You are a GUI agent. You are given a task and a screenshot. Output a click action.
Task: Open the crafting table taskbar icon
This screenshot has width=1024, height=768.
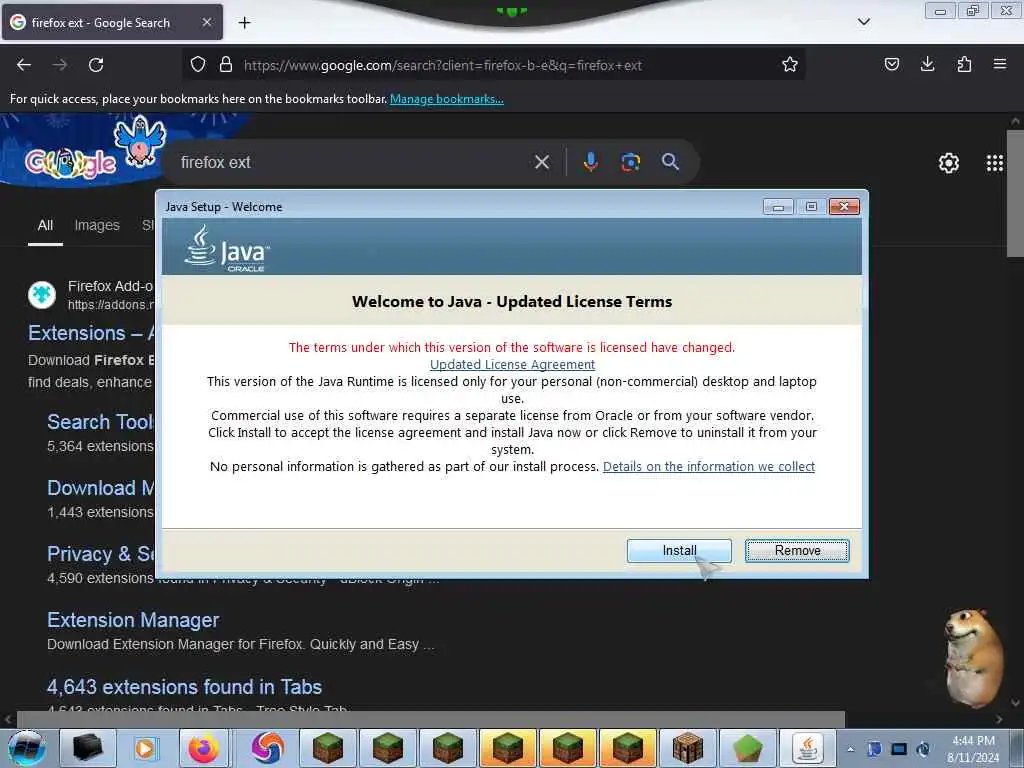click(688, 748)
